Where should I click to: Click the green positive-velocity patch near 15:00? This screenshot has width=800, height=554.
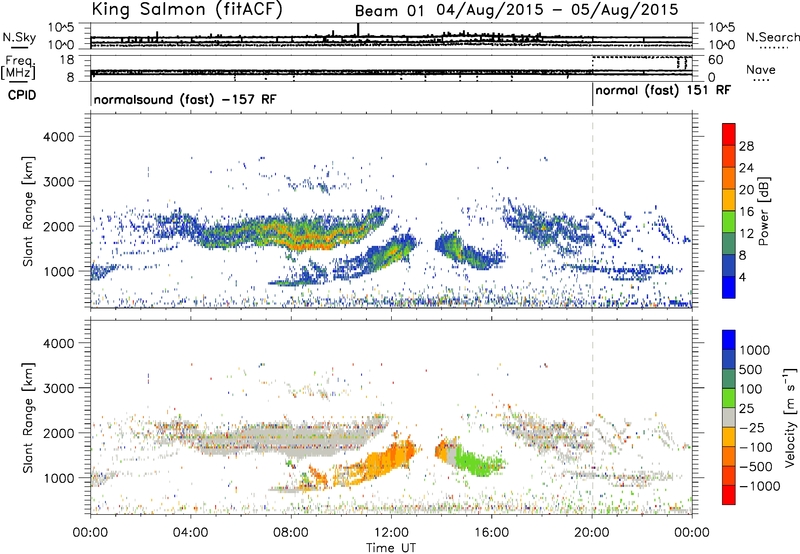coord(479,463)
